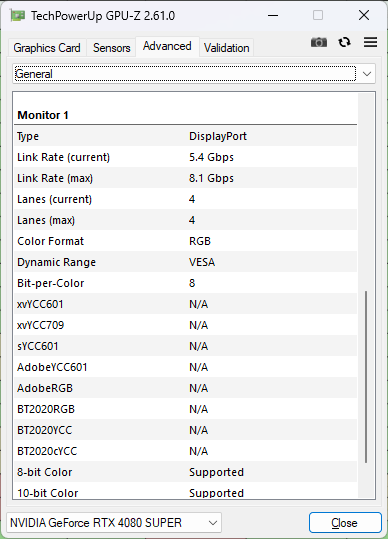Click the 10-bit Color row label
This screenshot has width=388, height=539.
click(48, 493)
